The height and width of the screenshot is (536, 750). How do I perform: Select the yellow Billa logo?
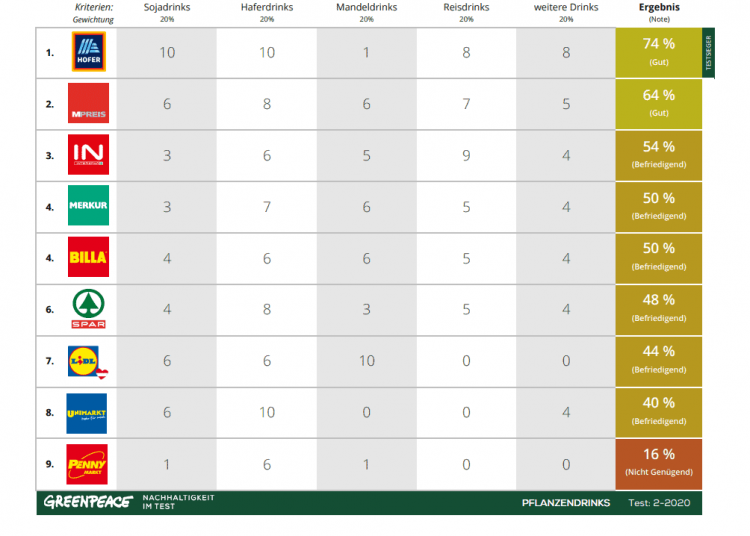point(88,258)
